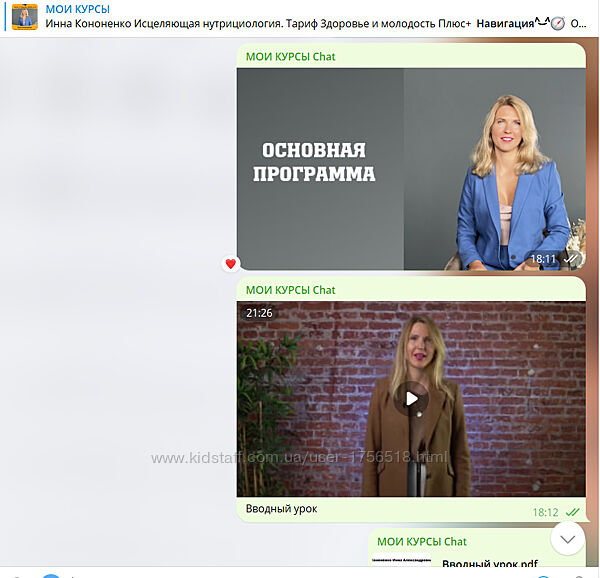Open sender МОИ КУРСЫ Chat above the ОСНОВНАЯ ПРОГРАММА image

[290, 57]
